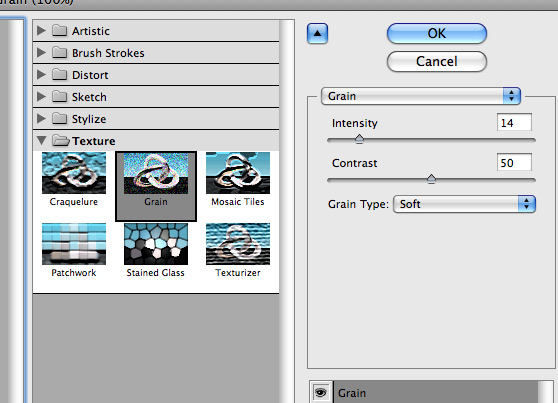Expand the Distort filter category
Screen dimensions: 558x403
41,75
